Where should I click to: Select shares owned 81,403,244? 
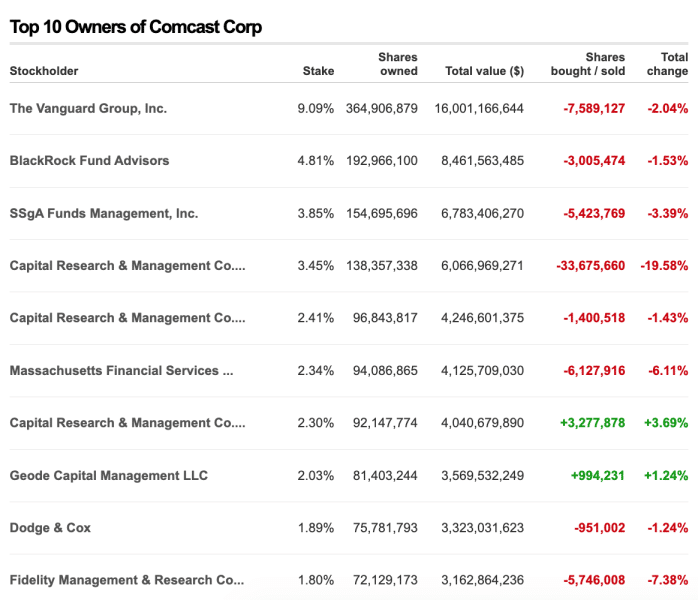click(385, 475)
